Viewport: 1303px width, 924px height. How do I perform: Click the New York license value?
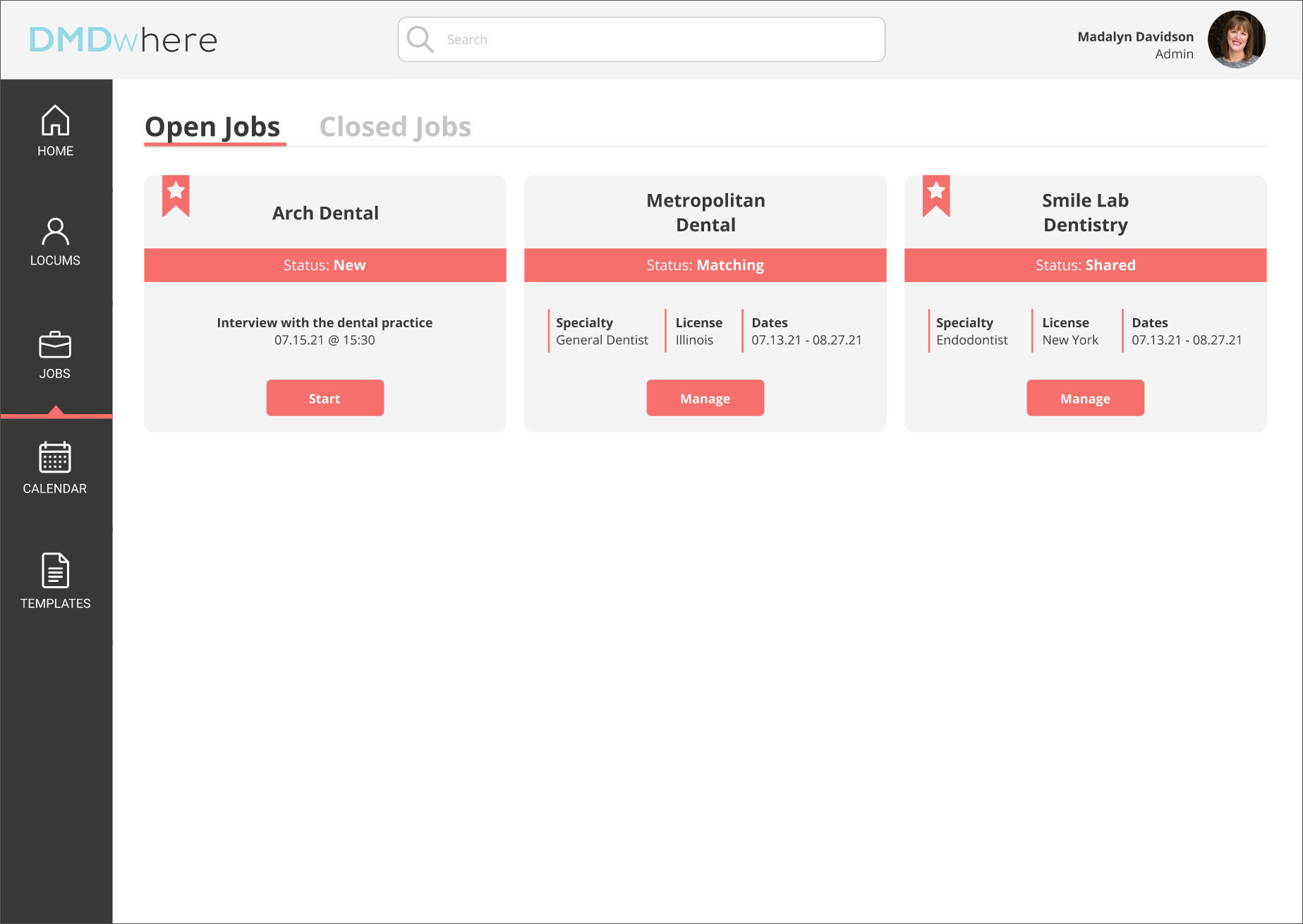click(1070, 340)
